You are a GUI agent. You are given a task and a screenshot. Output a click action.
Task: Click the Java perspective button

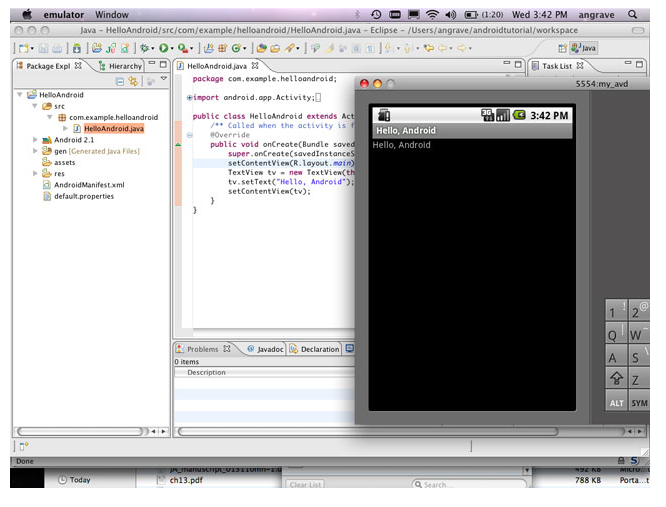[x=584, y=48]
